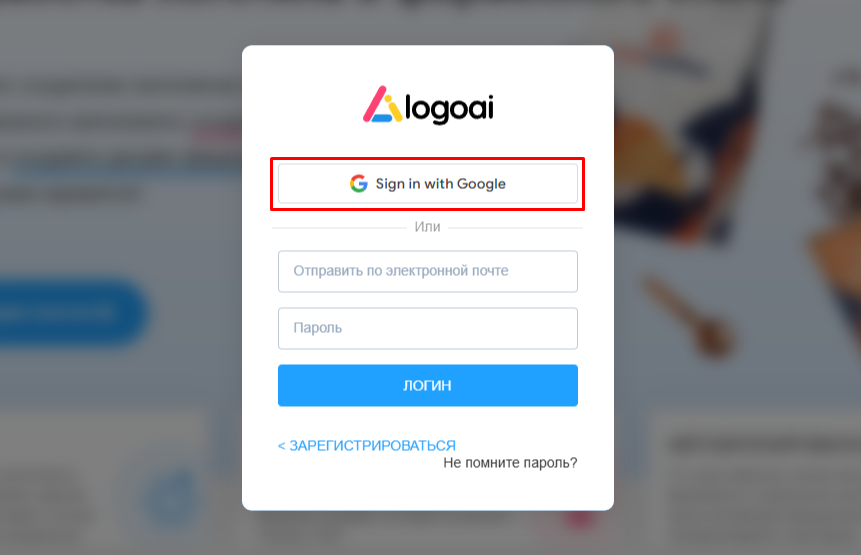This screenshot has height=555, width=861.
Task: Focus the email address input field
Action: point(428,271)
